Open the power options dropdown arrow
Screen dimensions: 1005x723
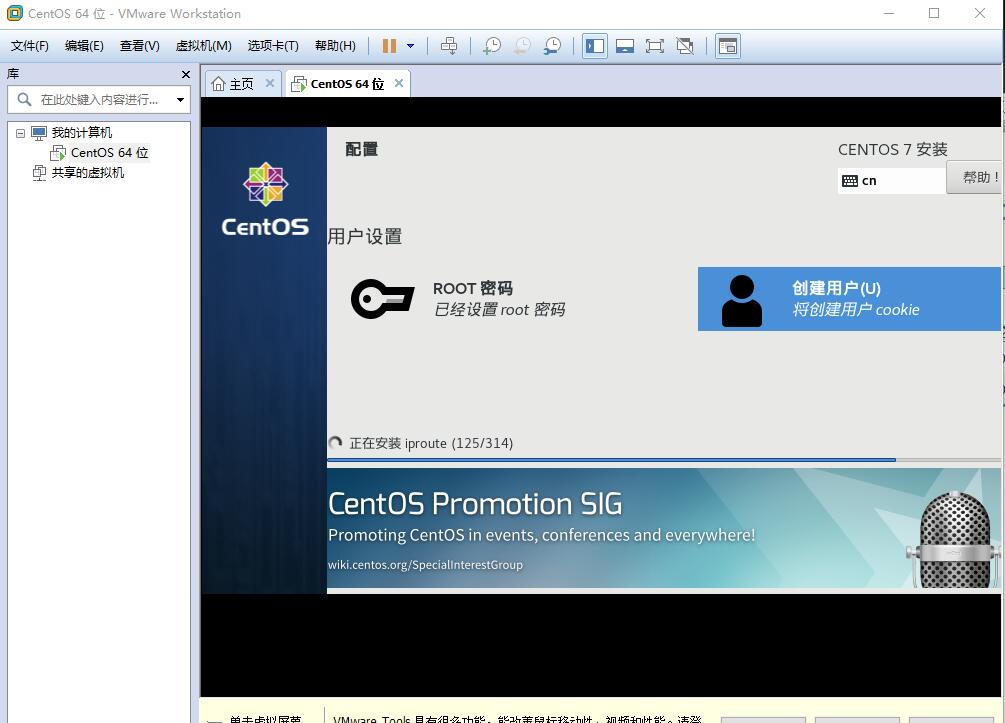410,46
